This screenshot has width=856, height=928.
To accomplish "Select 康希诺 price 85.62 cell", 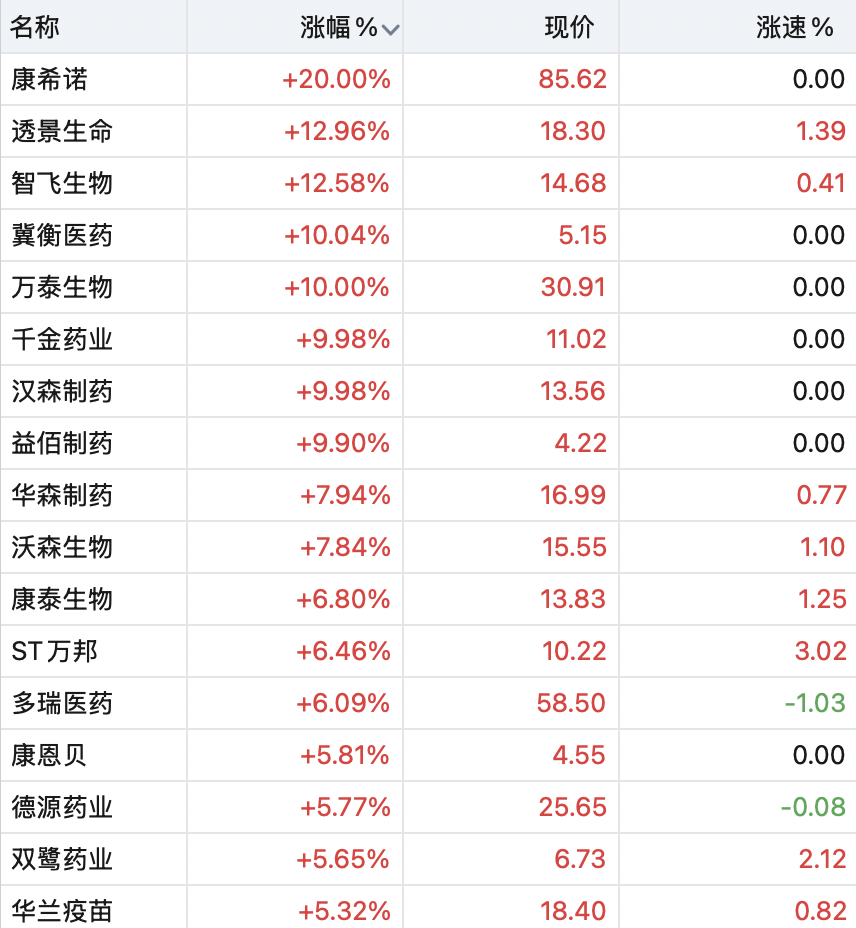I will pos(572,79).
